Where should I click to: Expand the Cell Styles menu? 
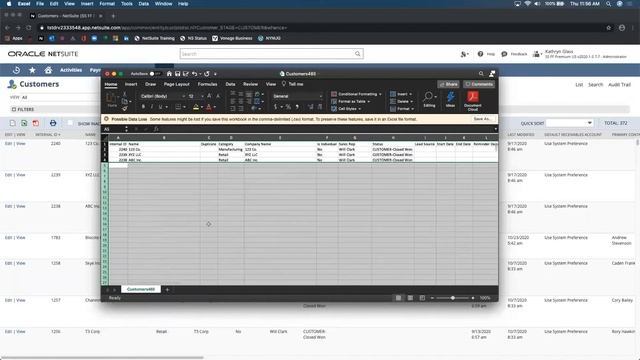click(x=346, y=109)
